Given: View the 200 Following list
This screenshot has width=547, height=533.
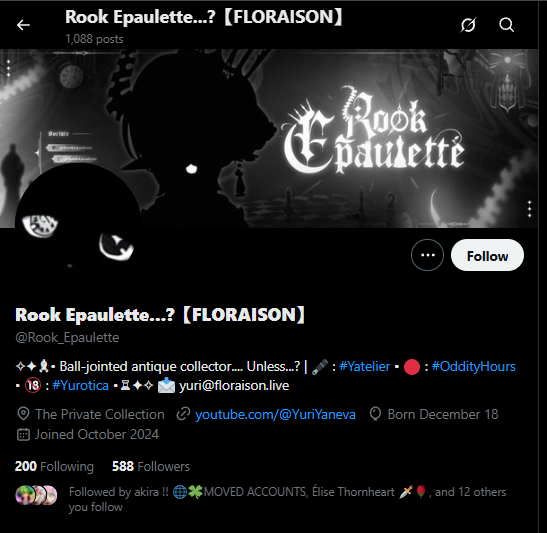Looking at the screenshot, I should [54, 466].
